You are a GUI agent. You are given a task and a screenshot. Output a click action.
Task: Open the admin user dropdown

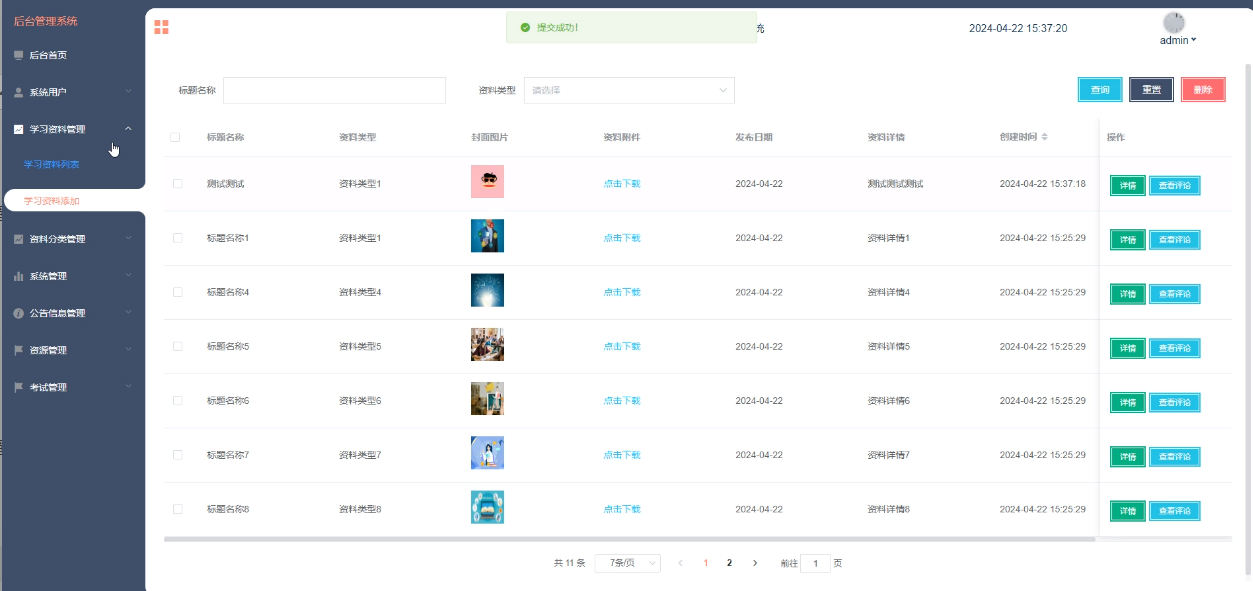tap(1178, 40)
